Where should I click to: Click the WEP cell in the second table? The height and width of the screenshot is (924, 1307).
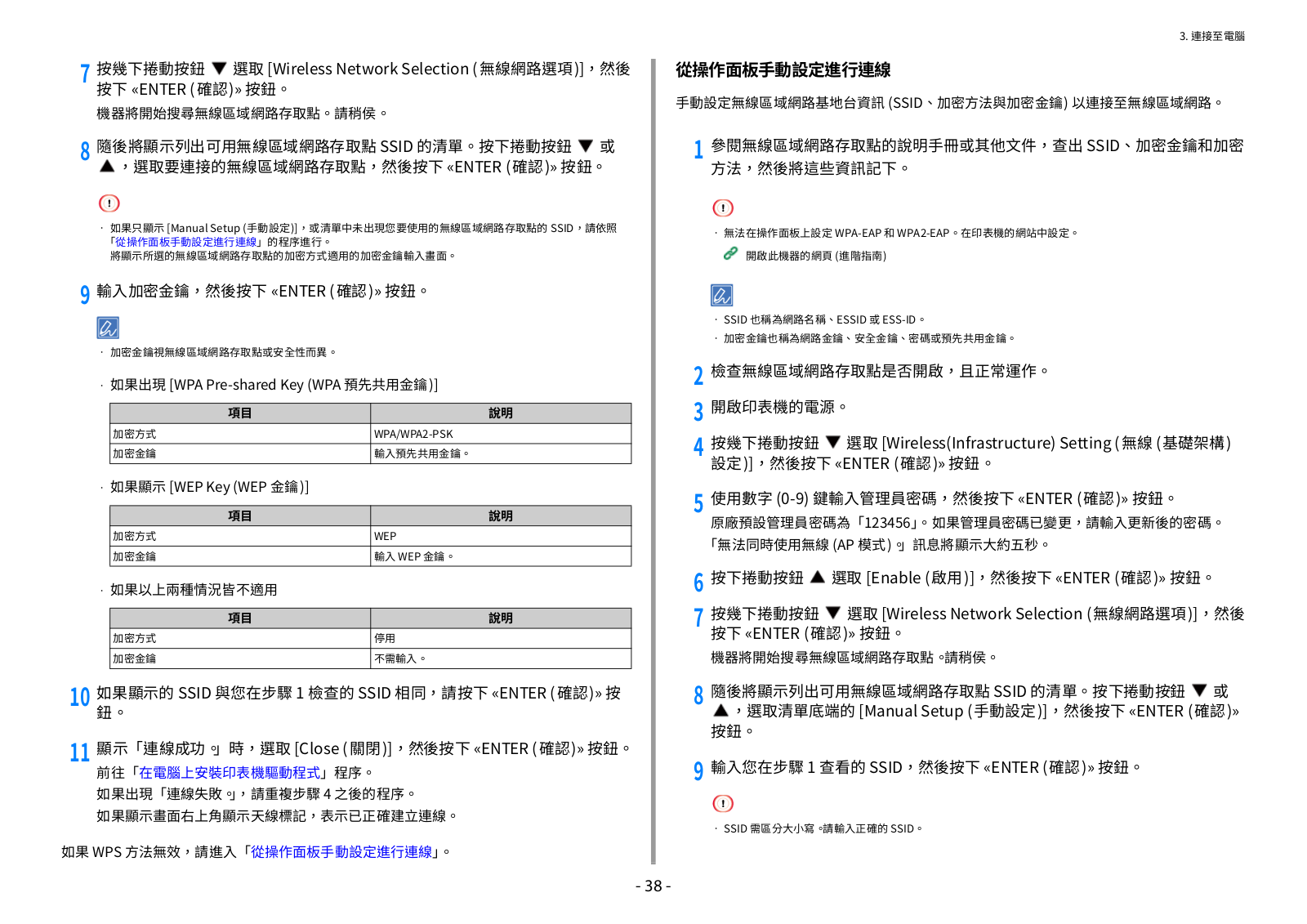tap(501, 536)
